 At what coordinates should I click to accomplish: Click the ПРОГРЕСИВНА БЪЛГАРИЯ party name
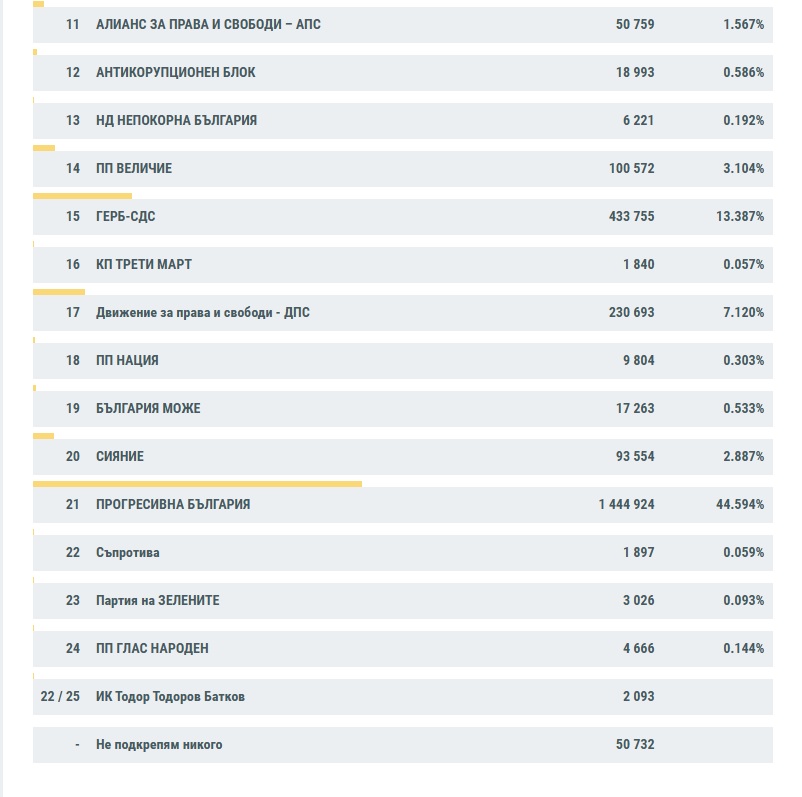172,505
